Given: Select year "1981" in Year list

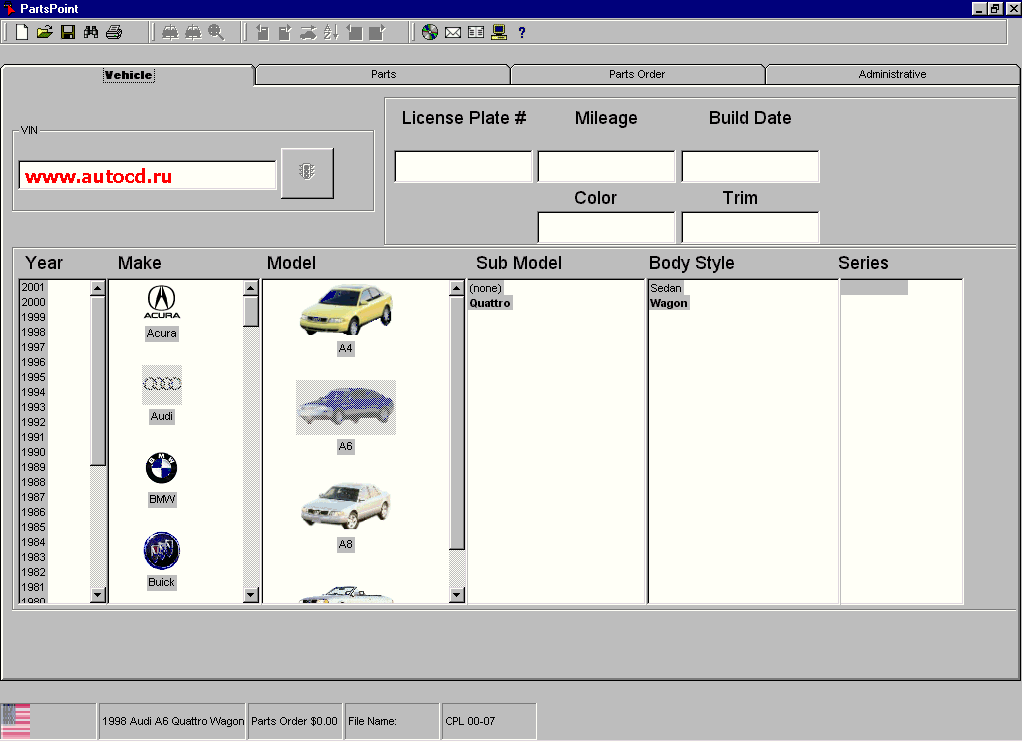Looking at the screenshot, I should tap(33, 587).
